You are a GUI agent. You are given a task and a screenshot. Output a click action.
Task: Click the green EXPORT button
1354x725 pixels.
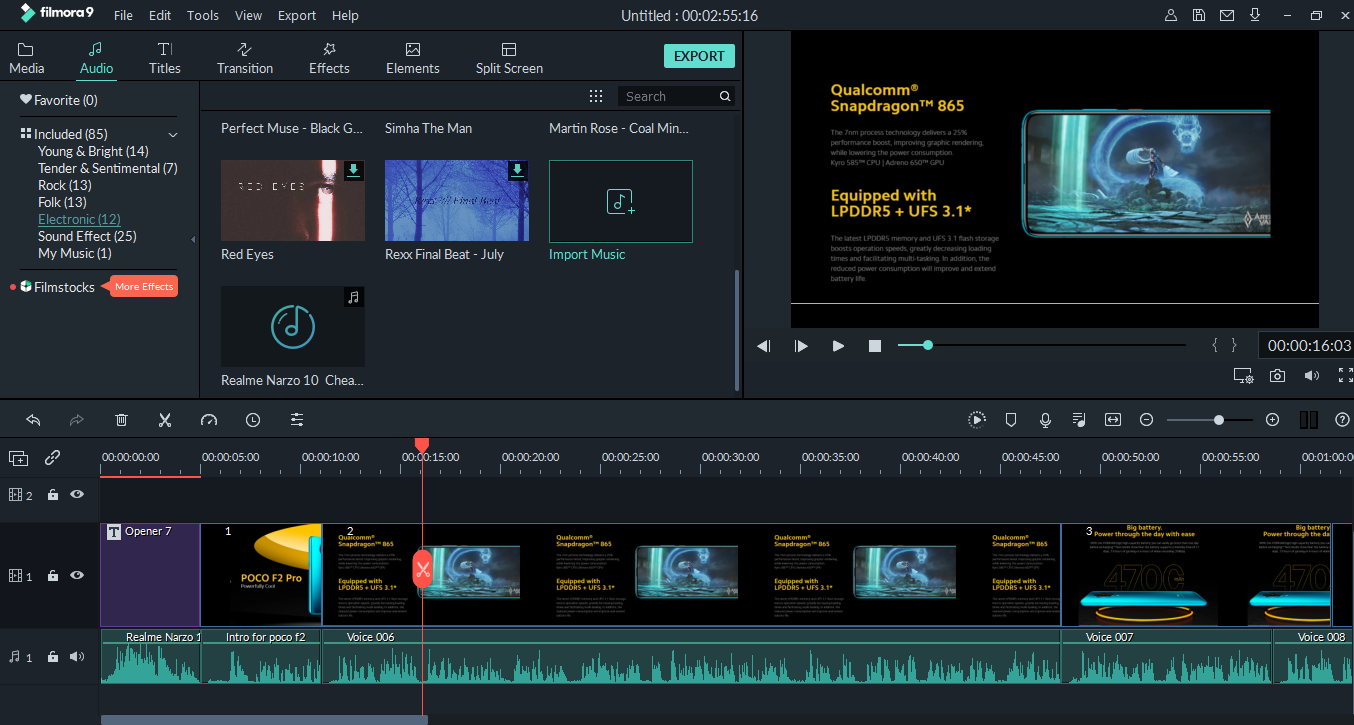pos(699,56)
